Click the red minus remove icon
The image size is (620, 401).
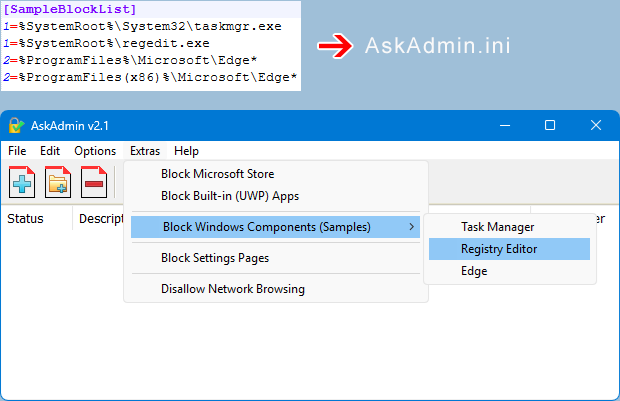[95, 184]
